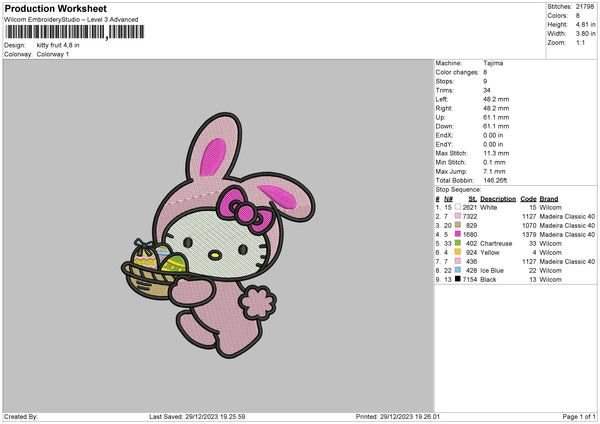Select the 'White' description in row 1
Screen dimensions: 600x424
coord(488,207)
